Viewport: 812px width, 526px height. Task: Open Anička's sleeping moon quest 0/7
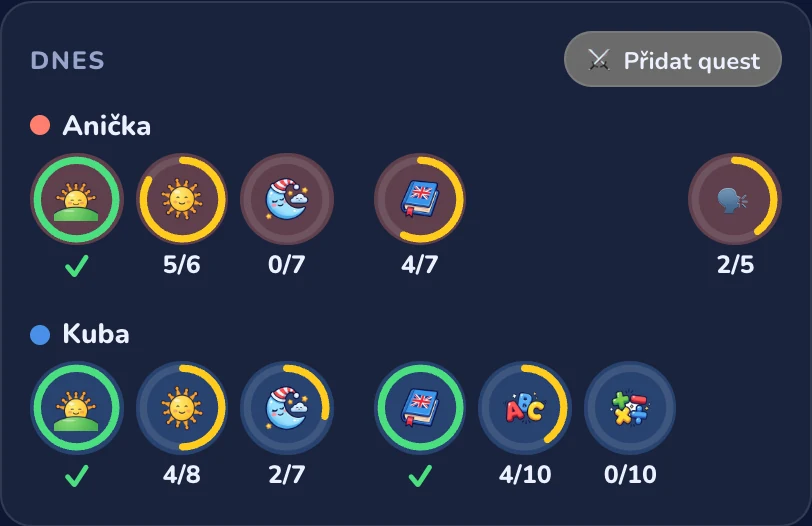pos(287,199)
